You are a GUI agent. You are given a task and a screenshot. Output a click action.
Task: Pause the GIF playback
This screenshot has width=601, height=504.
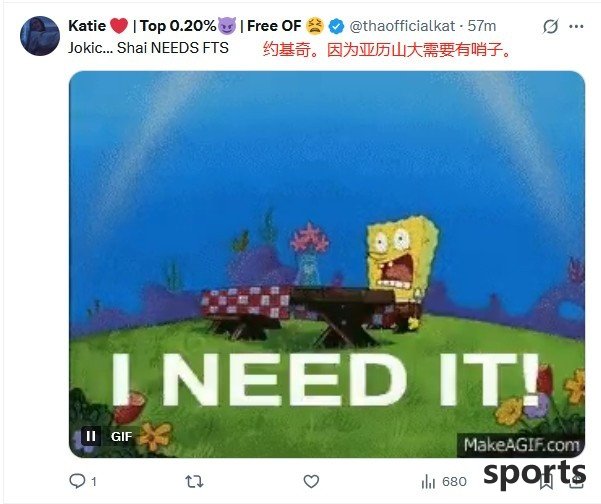(x=91, y=436)
